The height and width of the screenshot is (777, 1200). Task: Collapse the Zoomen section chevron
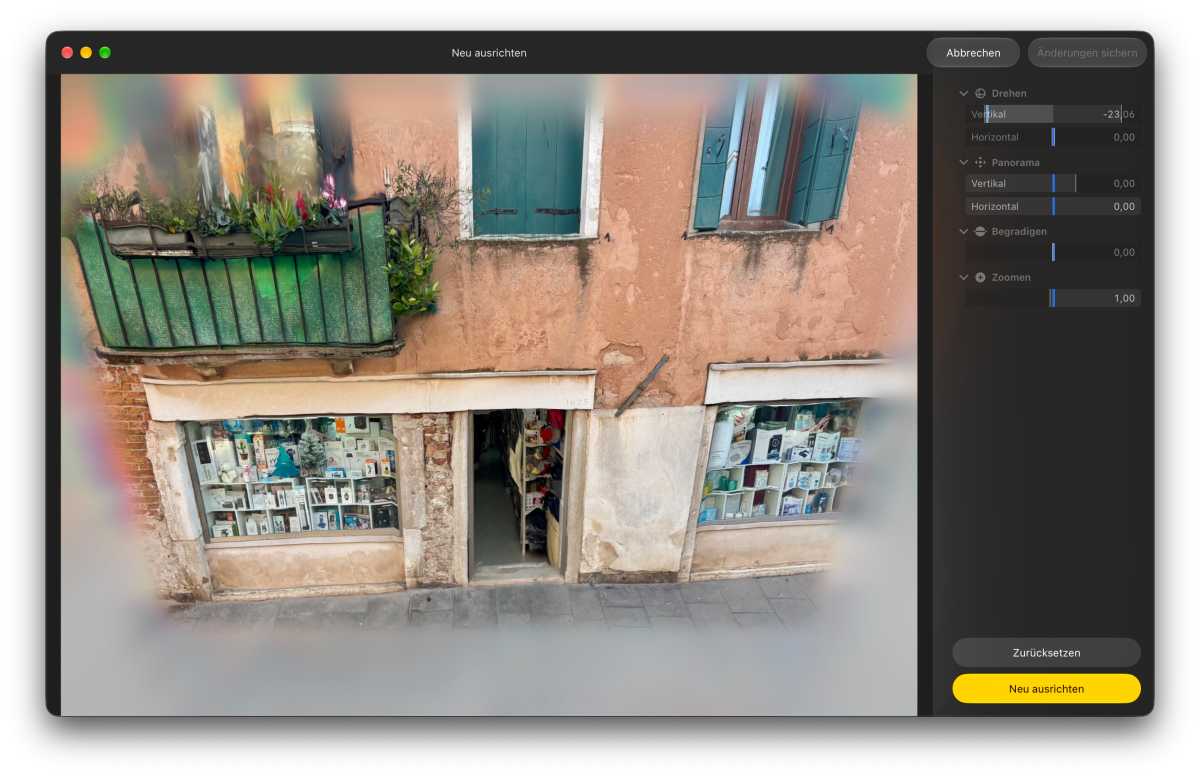click(x=964, y=277)
